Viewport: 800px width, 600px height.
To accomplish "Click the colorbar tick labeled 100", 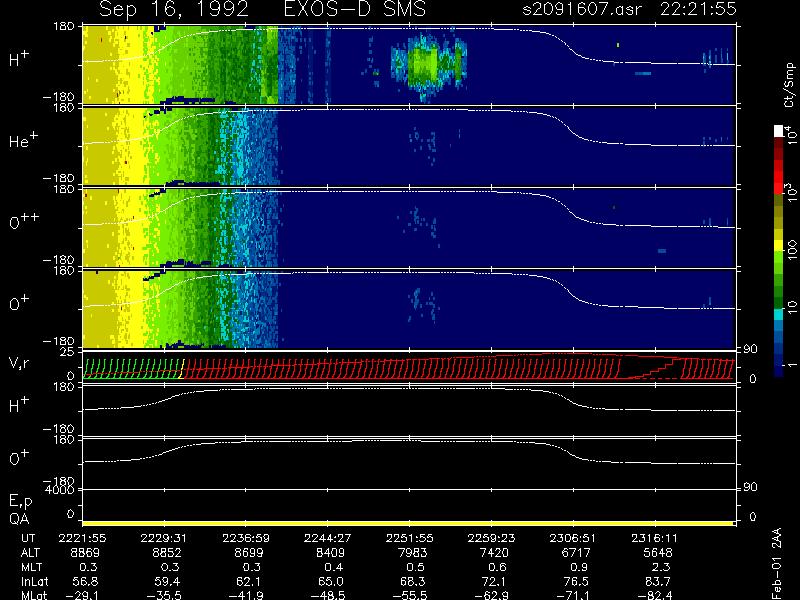I will click(792, 249).
